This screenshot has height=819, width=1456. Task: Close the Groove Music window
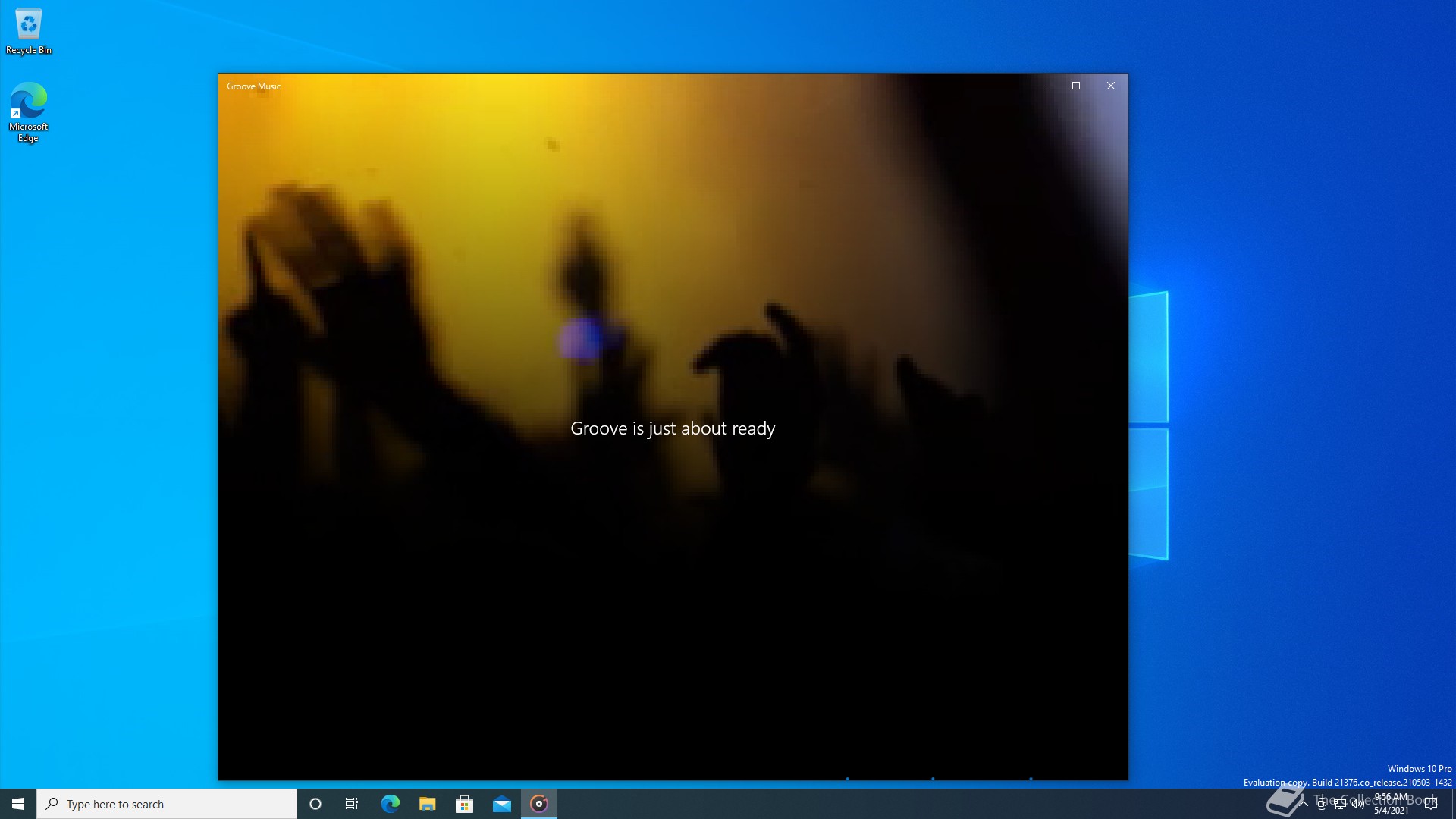click(x=1111, y=86)
